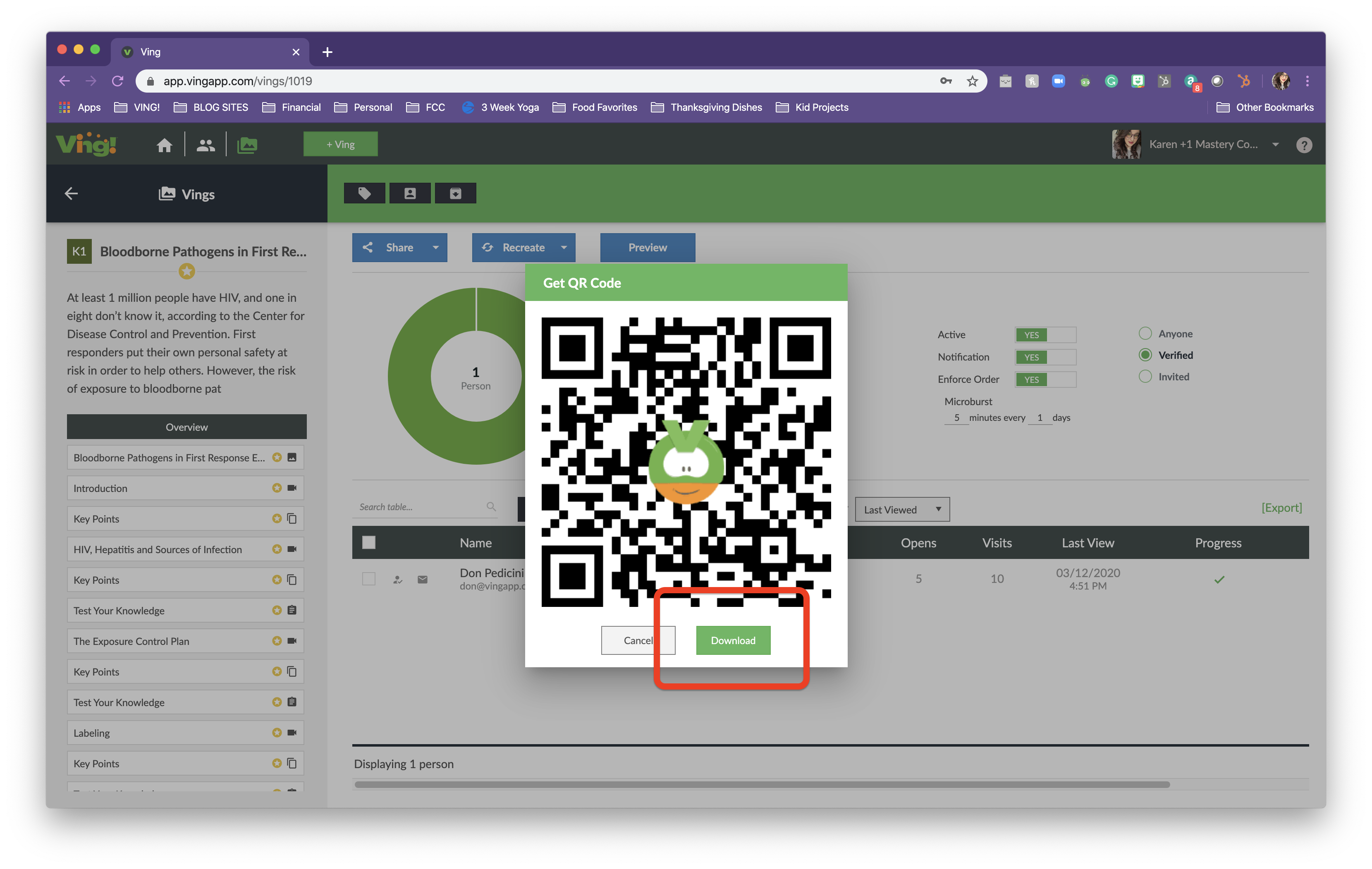Open the contacts people icon in header
1372x869 pixels.
tap(206, 145)
